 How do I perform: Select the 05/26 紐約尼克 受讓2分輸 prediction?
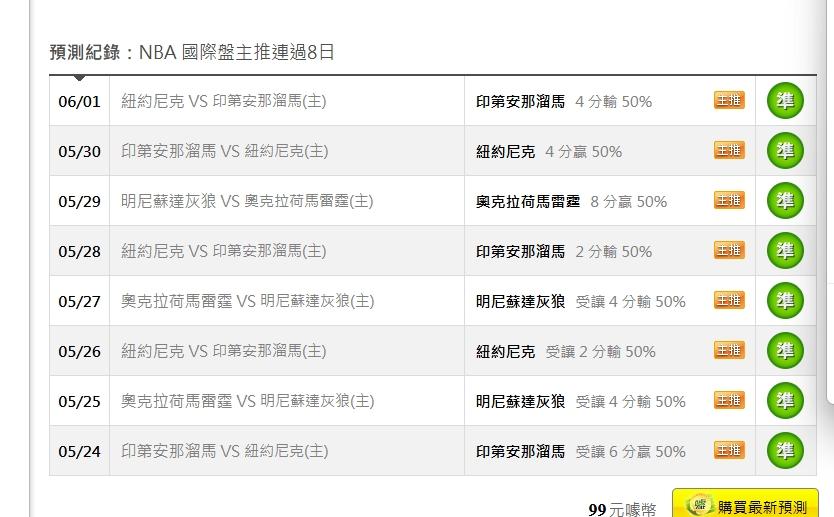(565, 352)
